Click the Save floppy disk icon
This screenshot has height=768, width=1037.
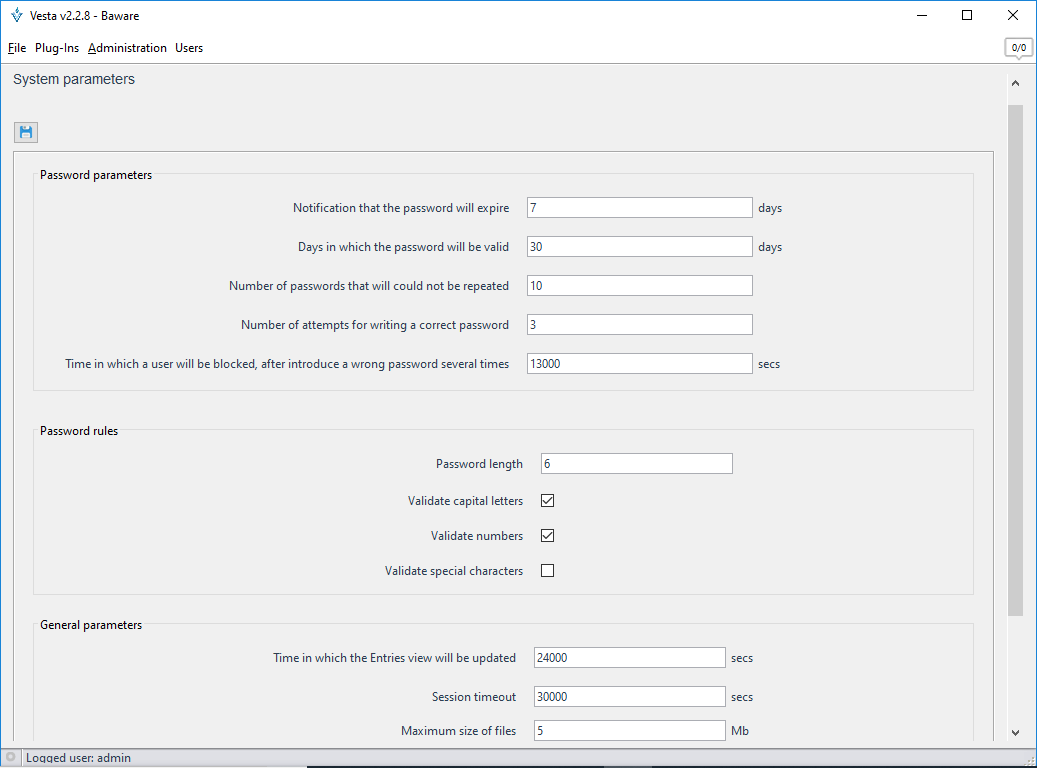click(x=26, y=132)
